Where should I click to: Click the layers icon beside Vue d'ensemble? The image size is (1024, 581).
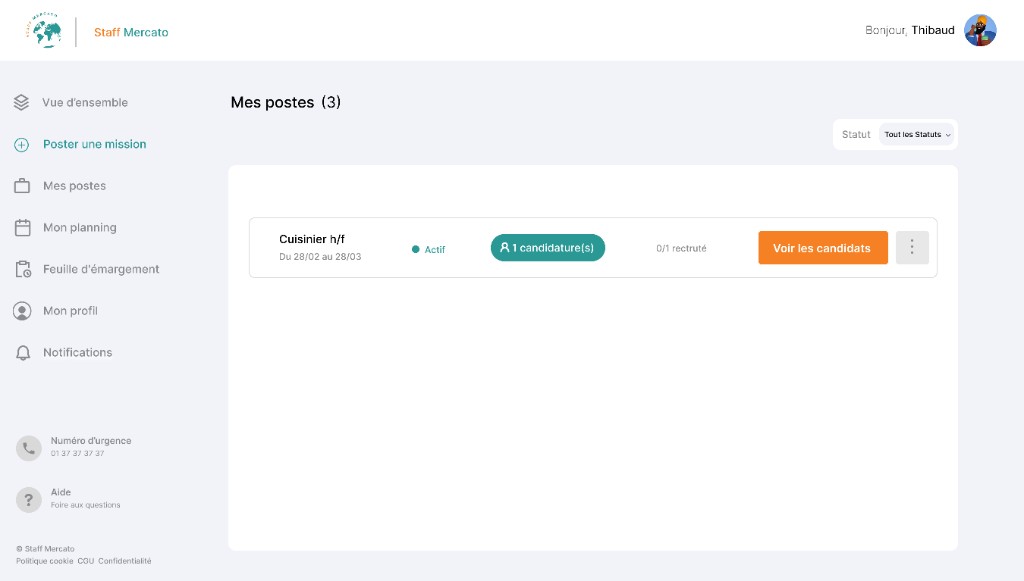pyautogui.click(x=22, y=102)
